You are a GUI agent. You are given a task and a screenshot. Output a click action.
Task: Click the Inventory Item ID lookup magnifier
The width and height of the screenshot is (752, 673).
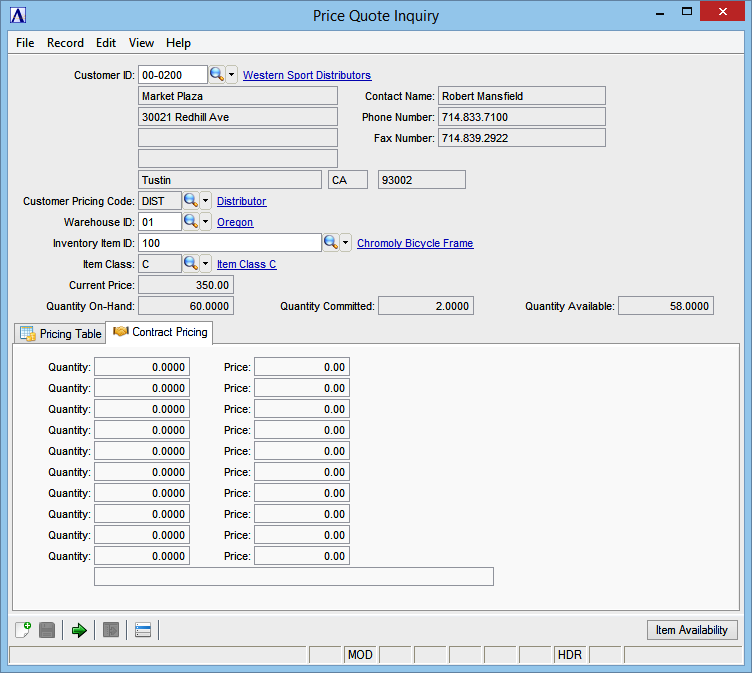330,243
